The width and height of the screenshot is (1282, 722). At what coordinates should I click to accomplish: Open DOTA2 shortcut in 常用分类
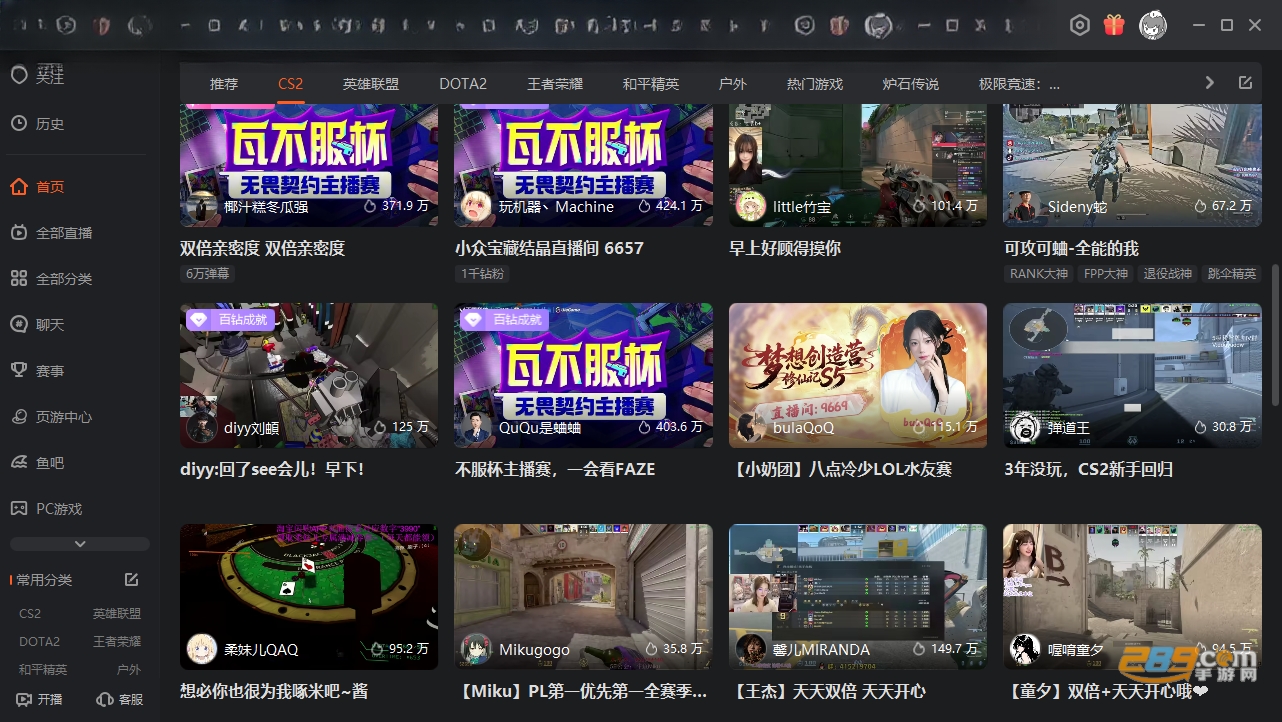click(40, 641)
